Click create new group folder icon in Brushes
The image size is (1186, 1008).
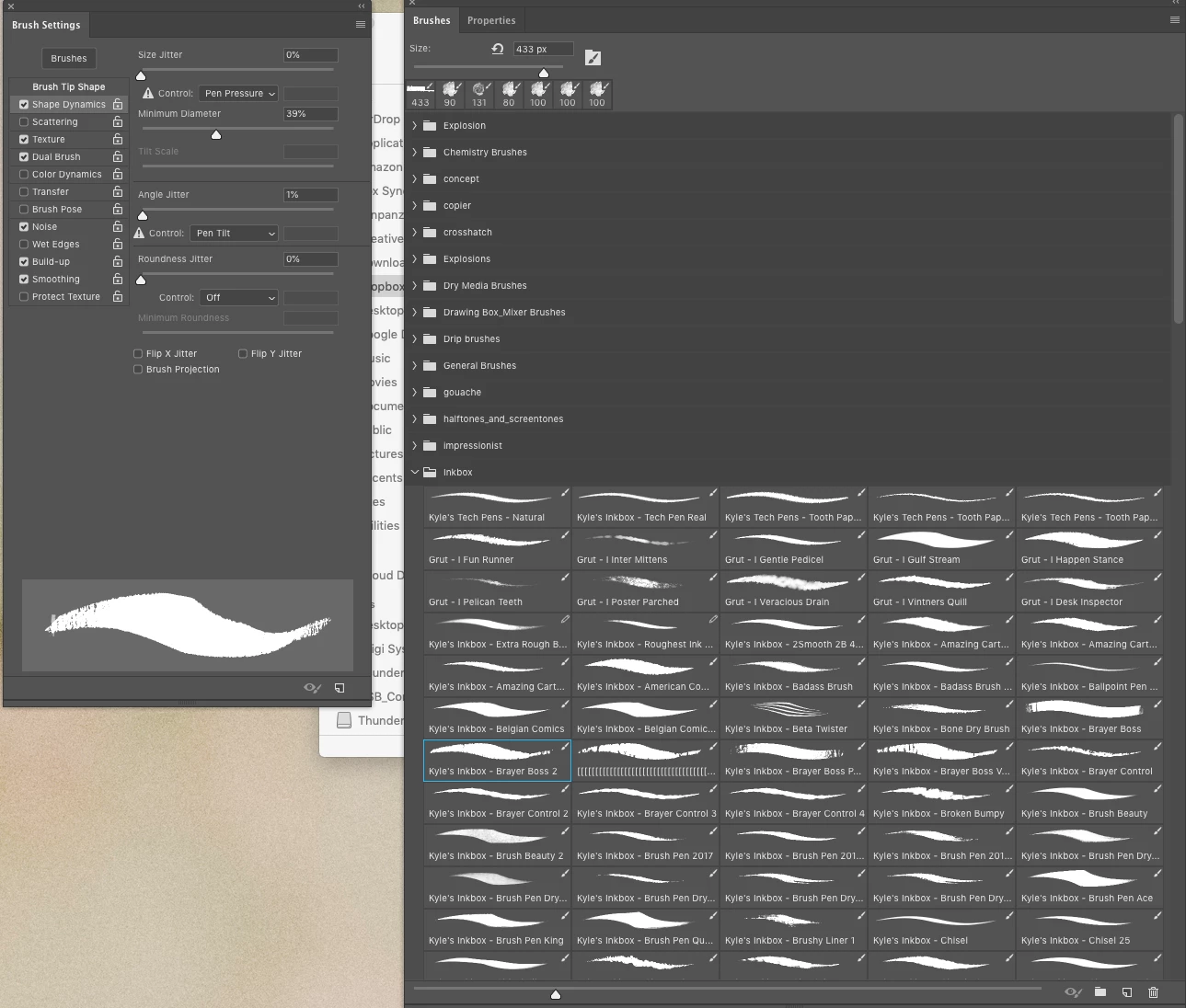point(1100,992)
